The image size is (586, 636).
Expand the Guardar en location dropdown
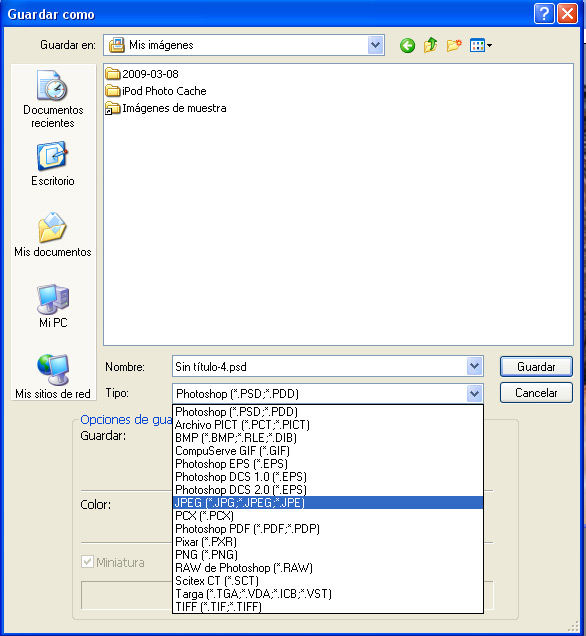pos(376,45)
